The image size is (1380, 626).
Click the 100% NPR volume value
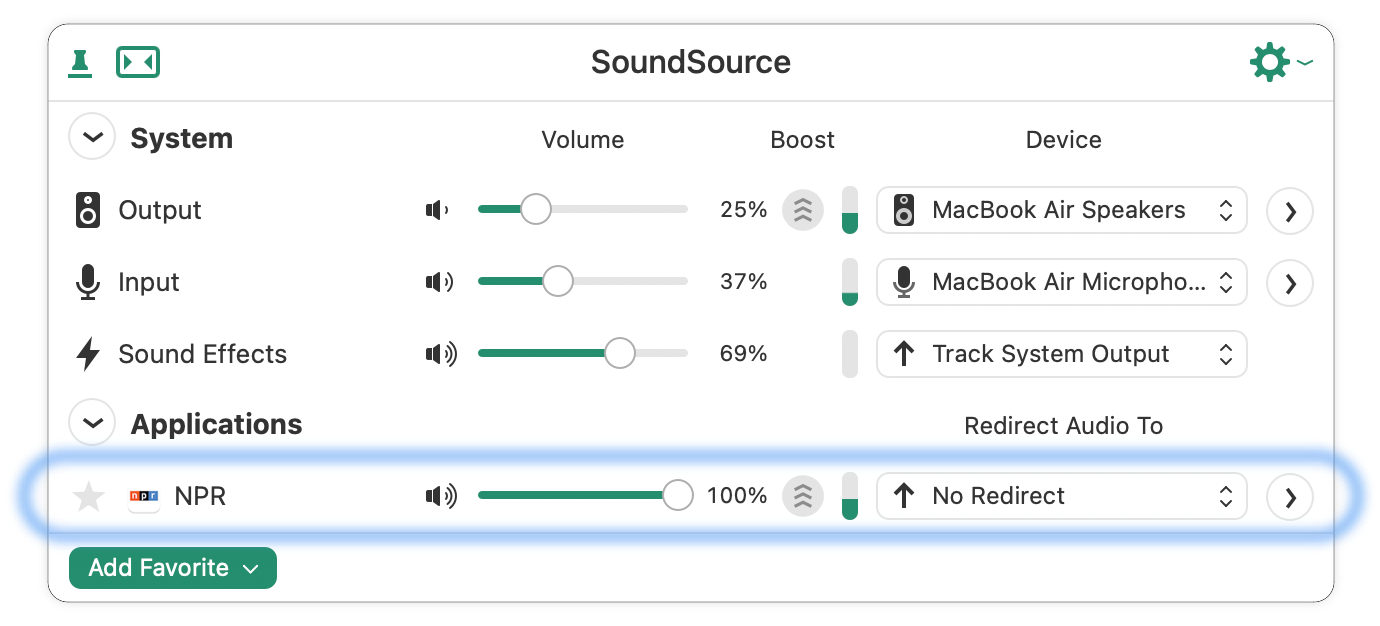pyautogui.click(x=737, y=496)
